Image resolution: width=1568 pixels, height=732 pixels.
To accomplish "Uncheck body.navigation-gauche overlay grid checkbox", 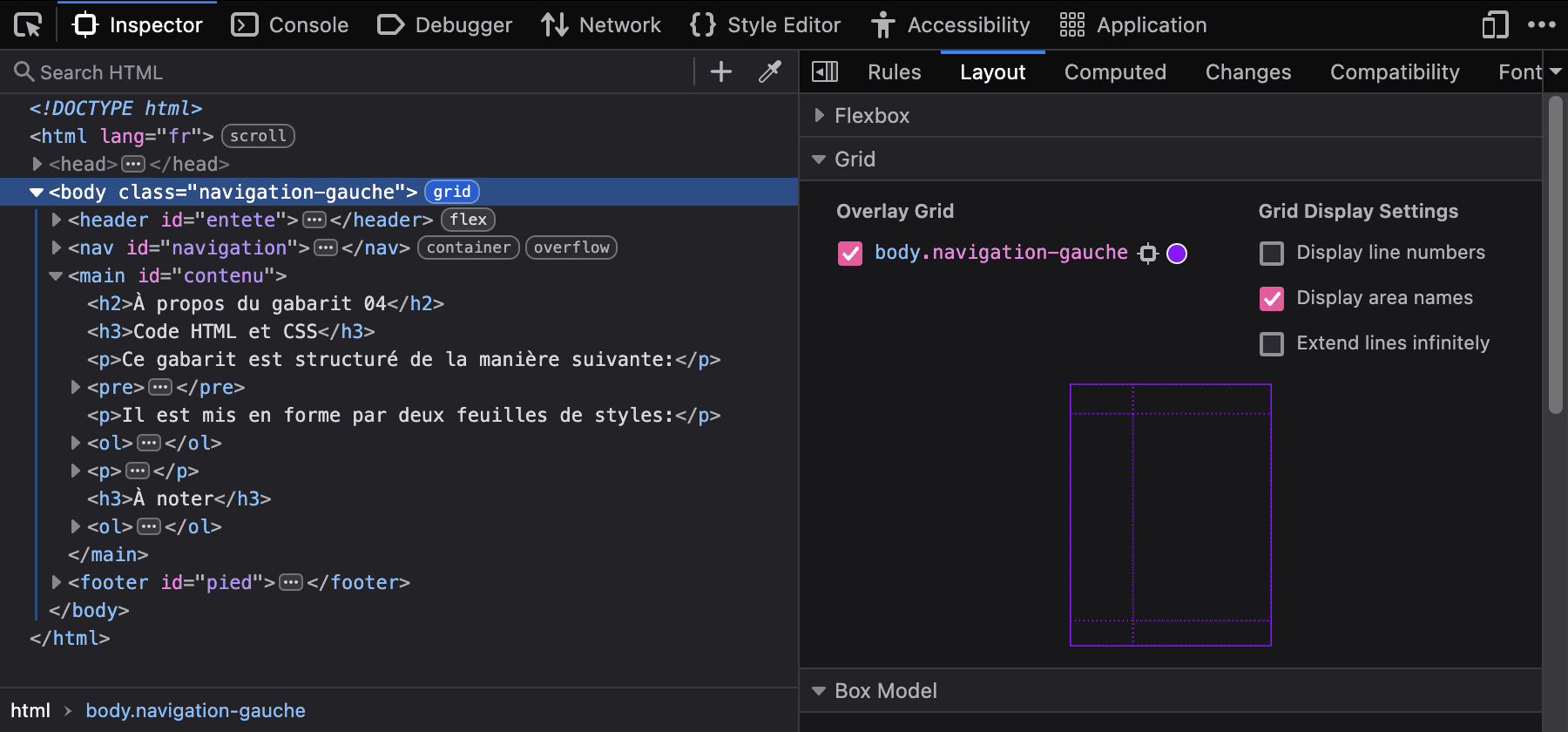I will (x=850, y=254).
